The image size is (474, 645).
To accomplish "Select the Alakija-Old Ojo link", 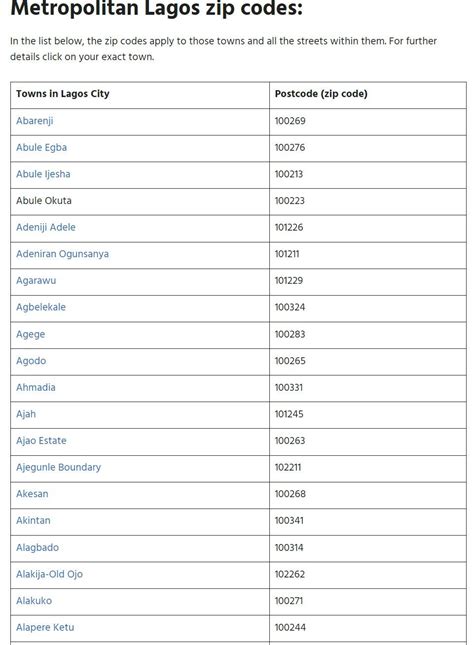I will click(49, 574).
